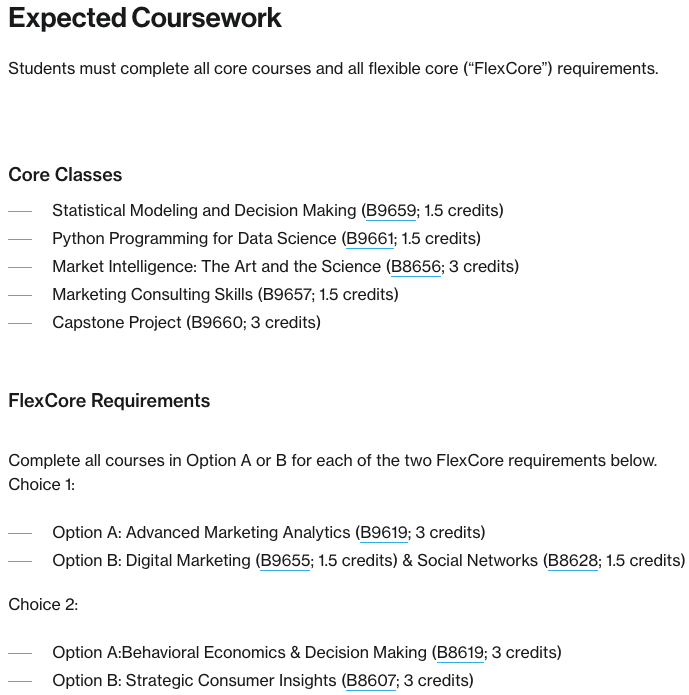Click the Choice 1 label
This screenshot has height=695, width=689.
[42, 485]
